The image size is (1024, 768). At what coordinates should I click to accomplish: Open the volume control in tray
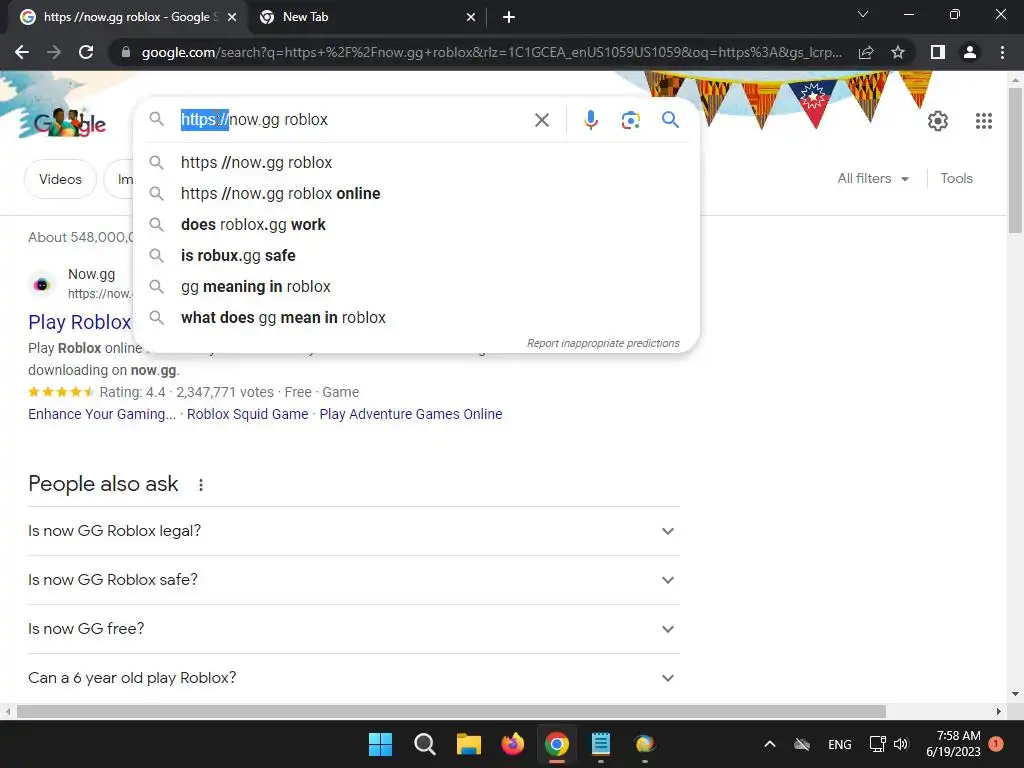[x=901, y=744]
